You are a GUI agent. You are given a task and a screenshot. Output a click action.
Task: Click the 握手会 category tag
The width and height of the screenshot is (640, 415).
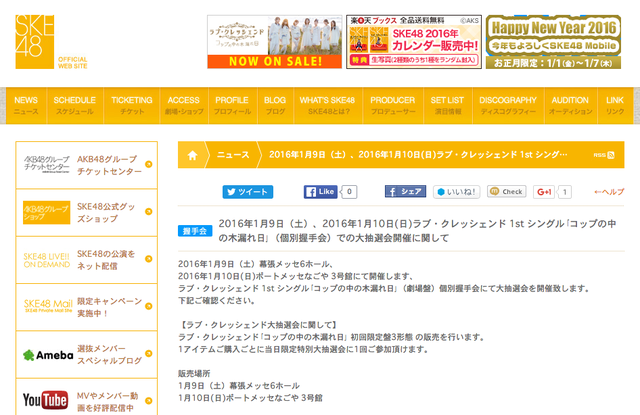click(x=195, y=231)
